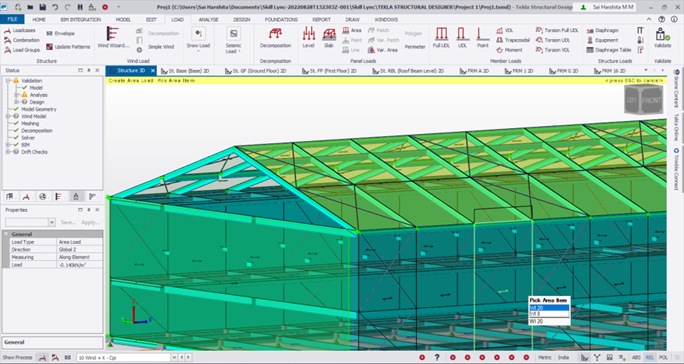Viewport: 684px width, 364px height.
Task: Open the Decomposition load tool
Action: click(x=275, y=37)
